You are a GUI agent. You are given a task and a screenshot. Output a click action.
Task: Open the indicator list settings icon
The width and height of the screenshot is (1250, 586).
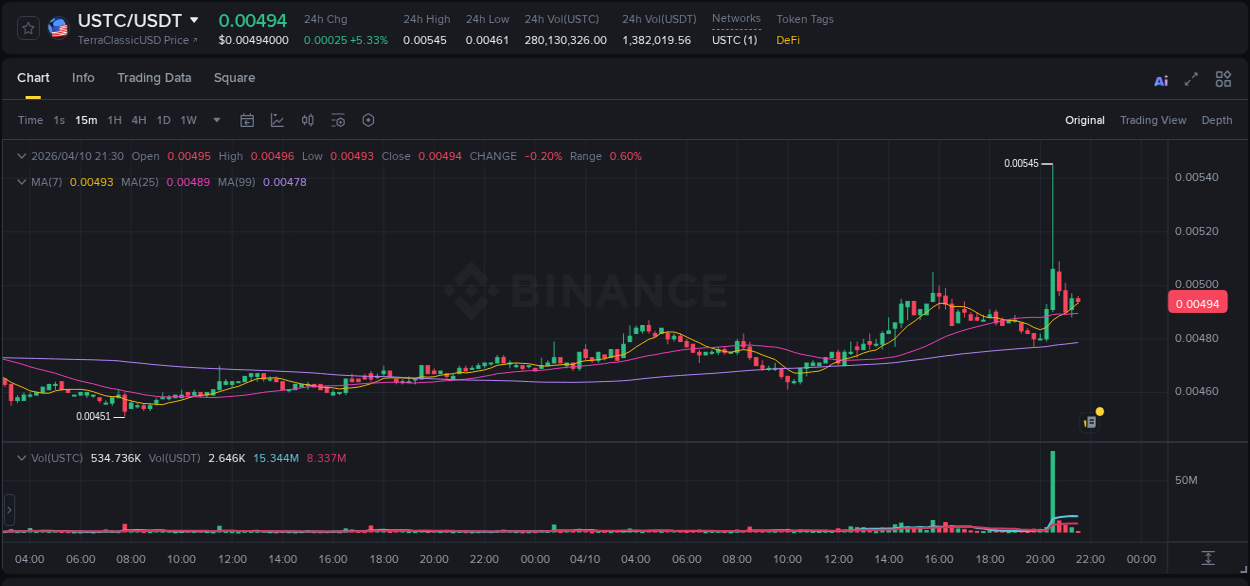[x=338, y=120]
